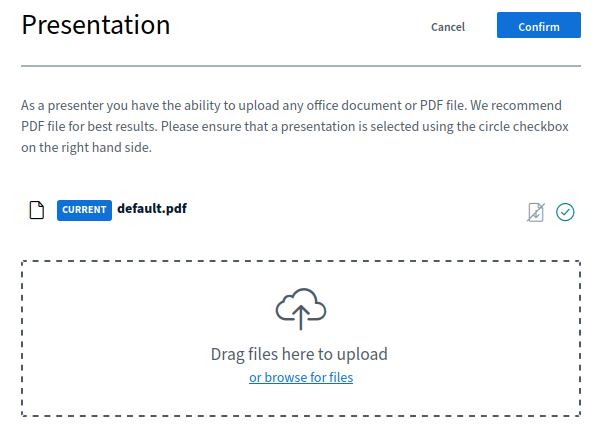The width and height of the screenshot is (601, 440).
Task: Click the word 'upload' in dropzone text
Action: (363, 354)
